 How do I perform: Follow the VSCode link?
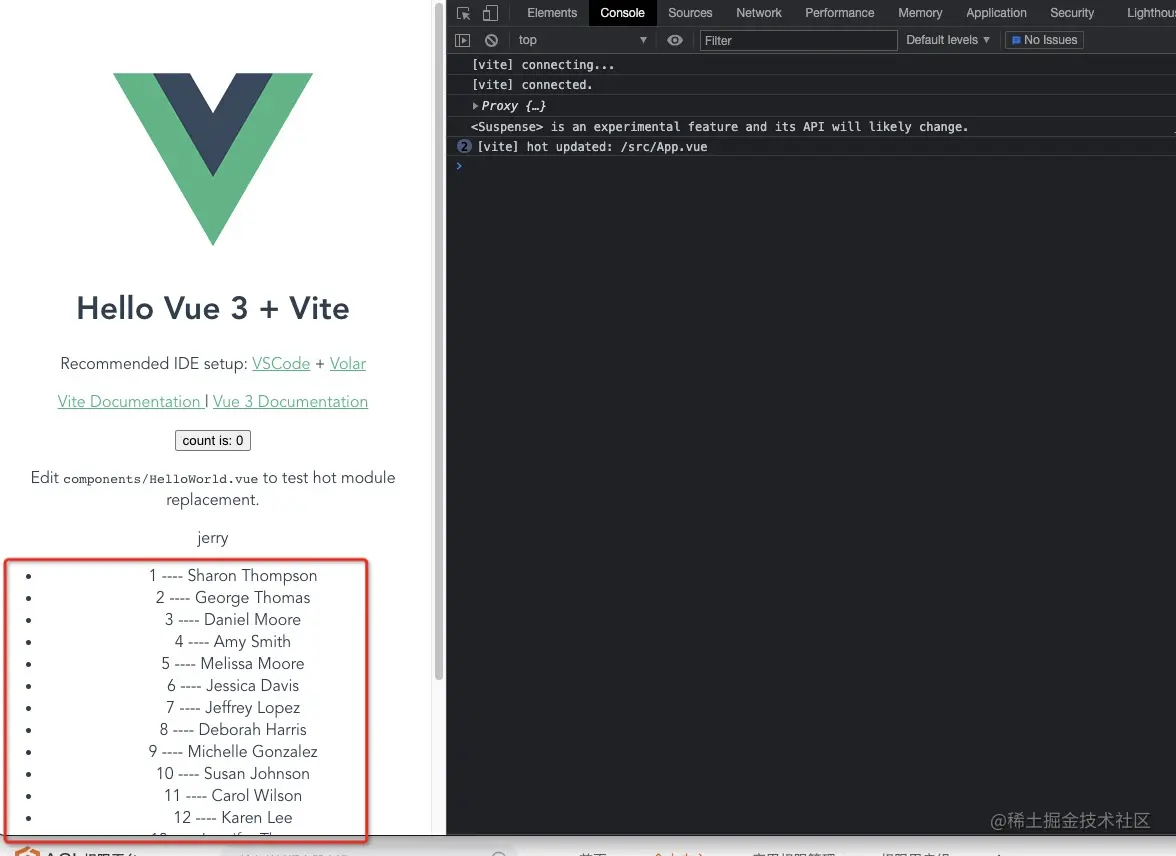(280, 364)
